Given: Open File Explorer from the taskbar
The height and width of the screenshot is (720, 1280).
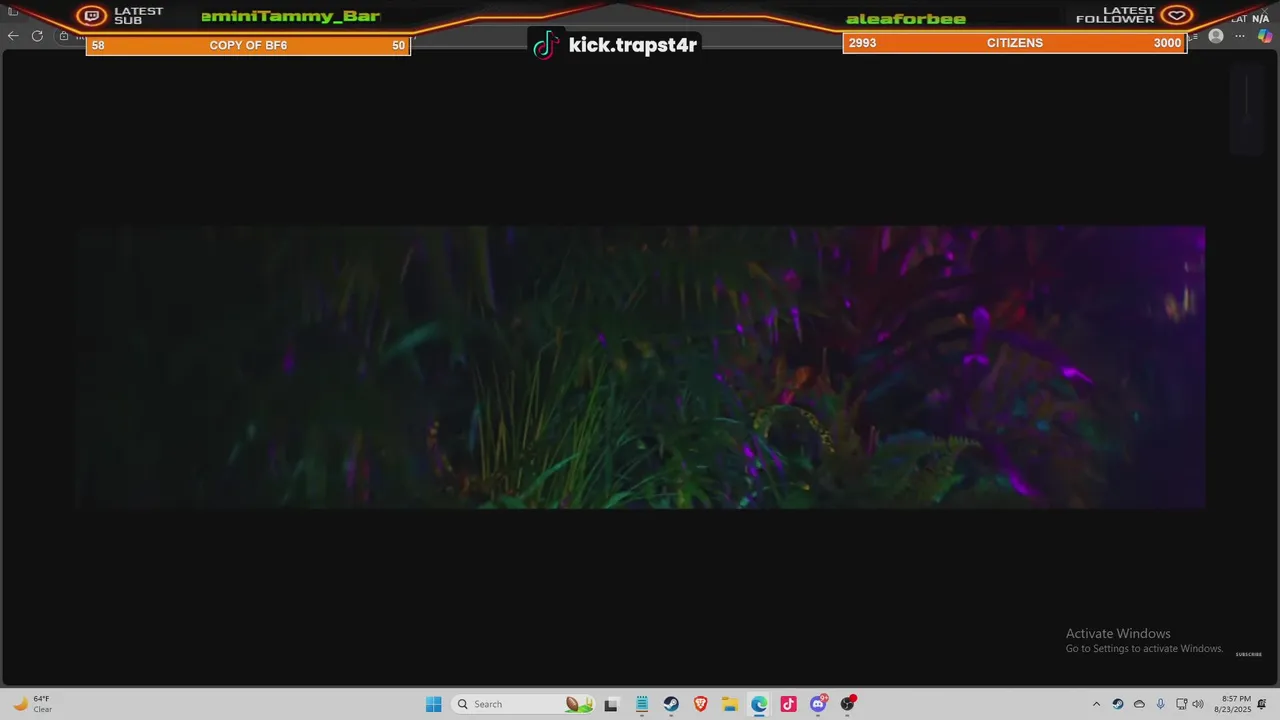Looking at the screenshot, I should click(x=730, y=704).
